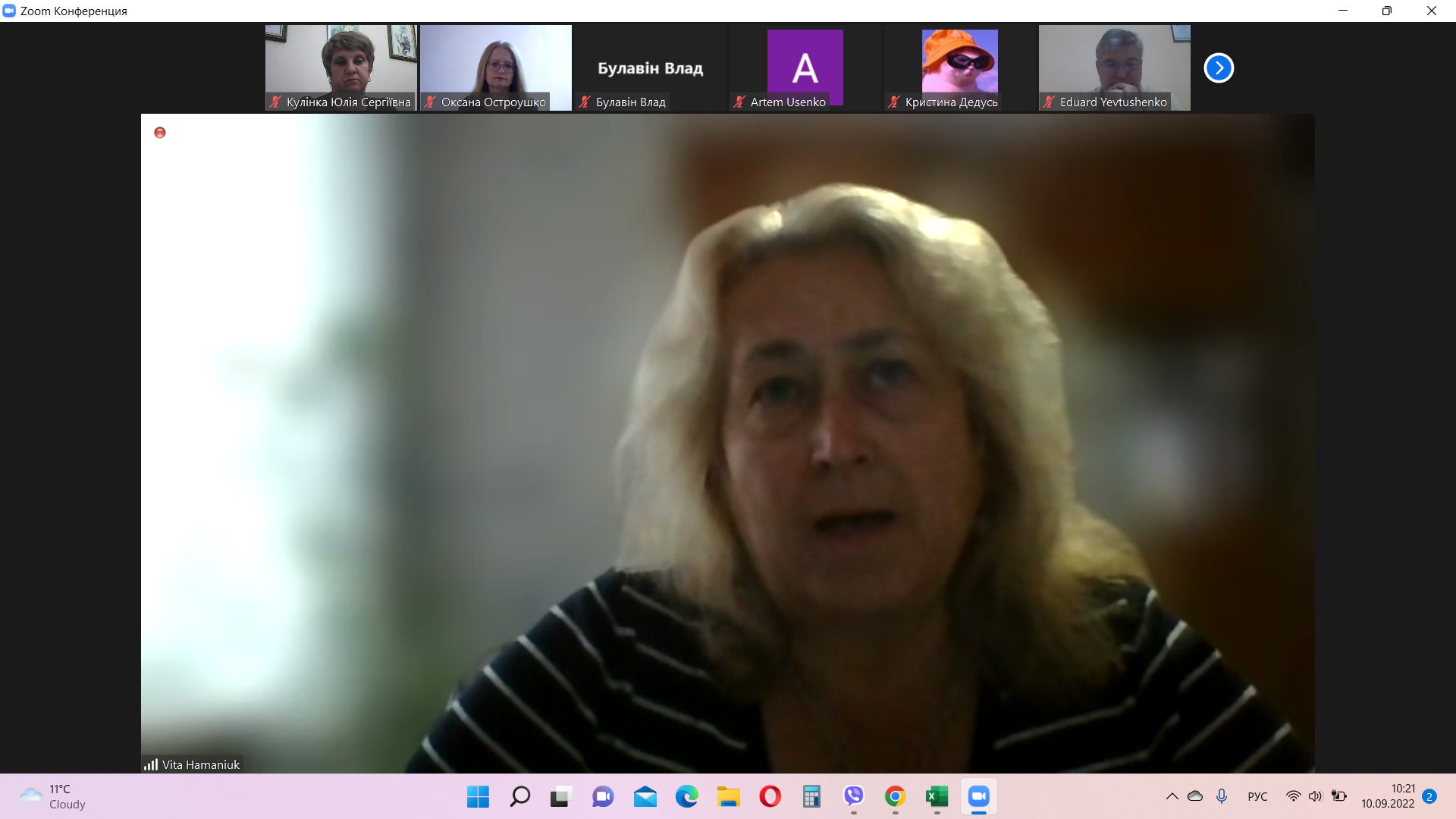Select Булавін Влад participant tile
This screenshot has width=1456, height=819.
650,67
